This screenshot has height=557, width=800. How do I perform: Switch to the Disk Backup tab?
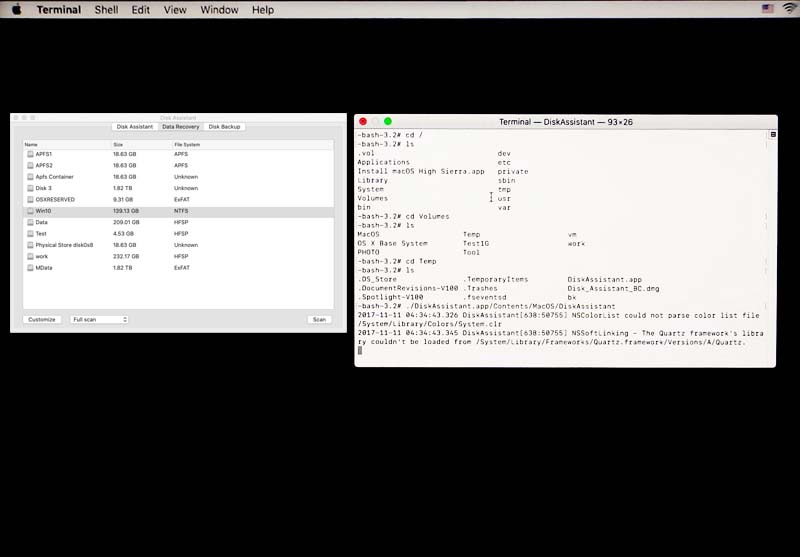224,126
